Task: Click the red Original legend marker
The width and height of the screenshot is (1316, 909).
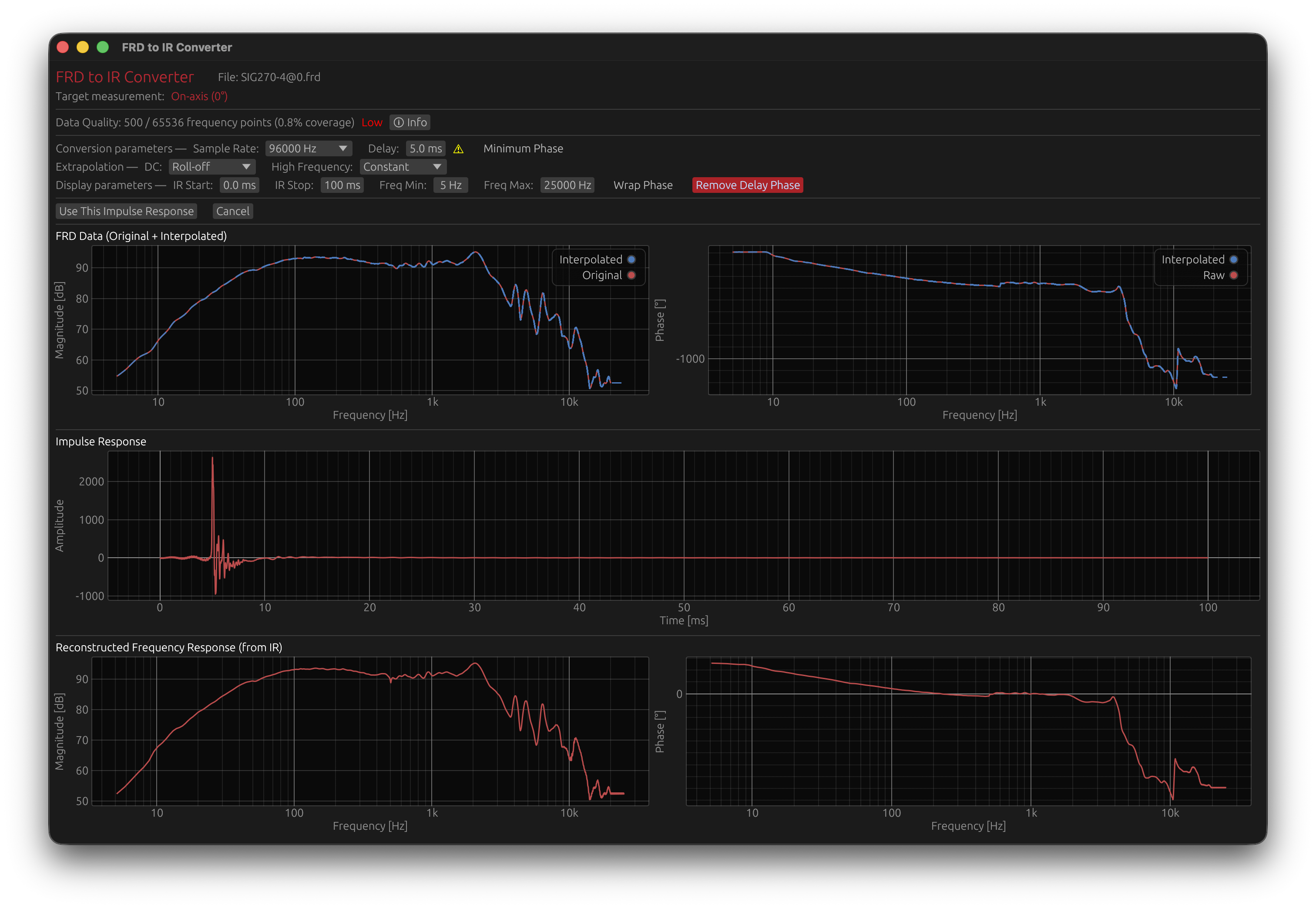Action: [631, 276]
